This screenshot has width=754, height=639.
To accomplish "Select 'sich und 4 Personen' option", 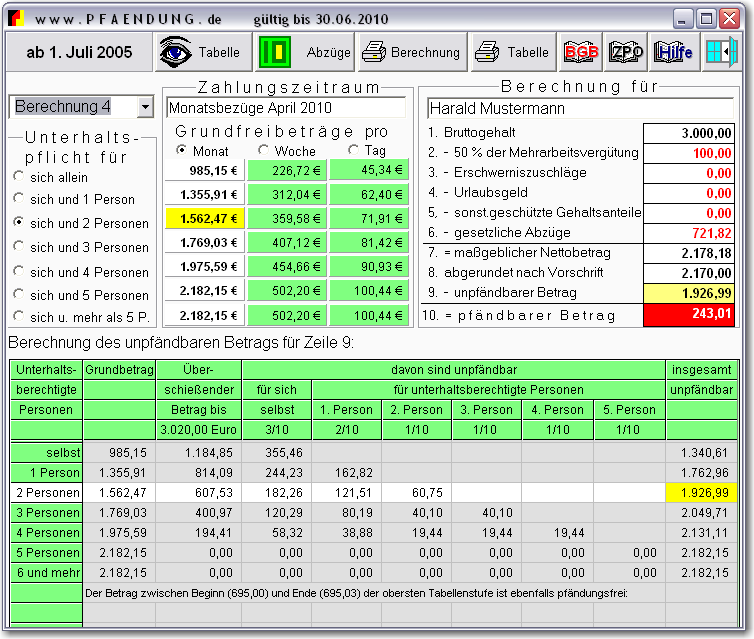I will [x=18, y=271].
